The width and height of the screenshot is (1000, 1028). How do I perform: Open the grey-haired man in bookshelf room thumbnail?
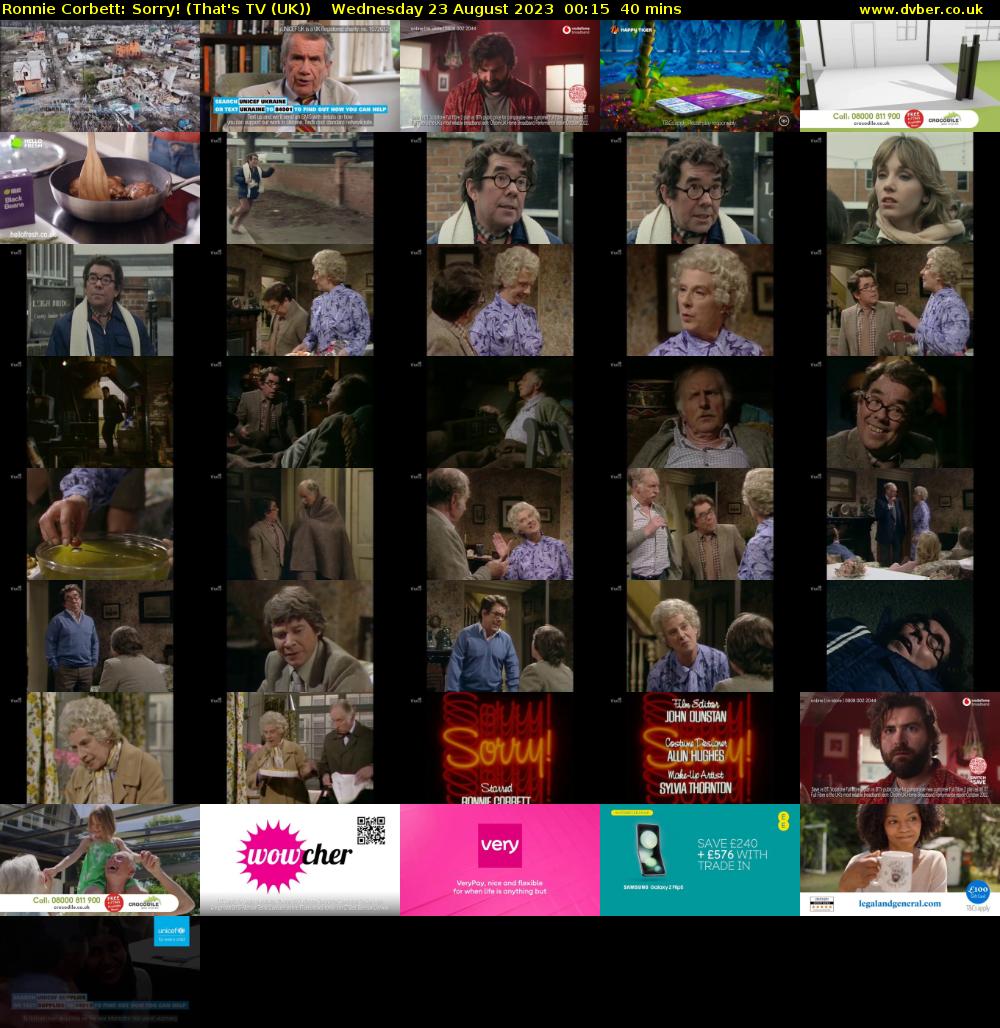[x=300, y=75]
